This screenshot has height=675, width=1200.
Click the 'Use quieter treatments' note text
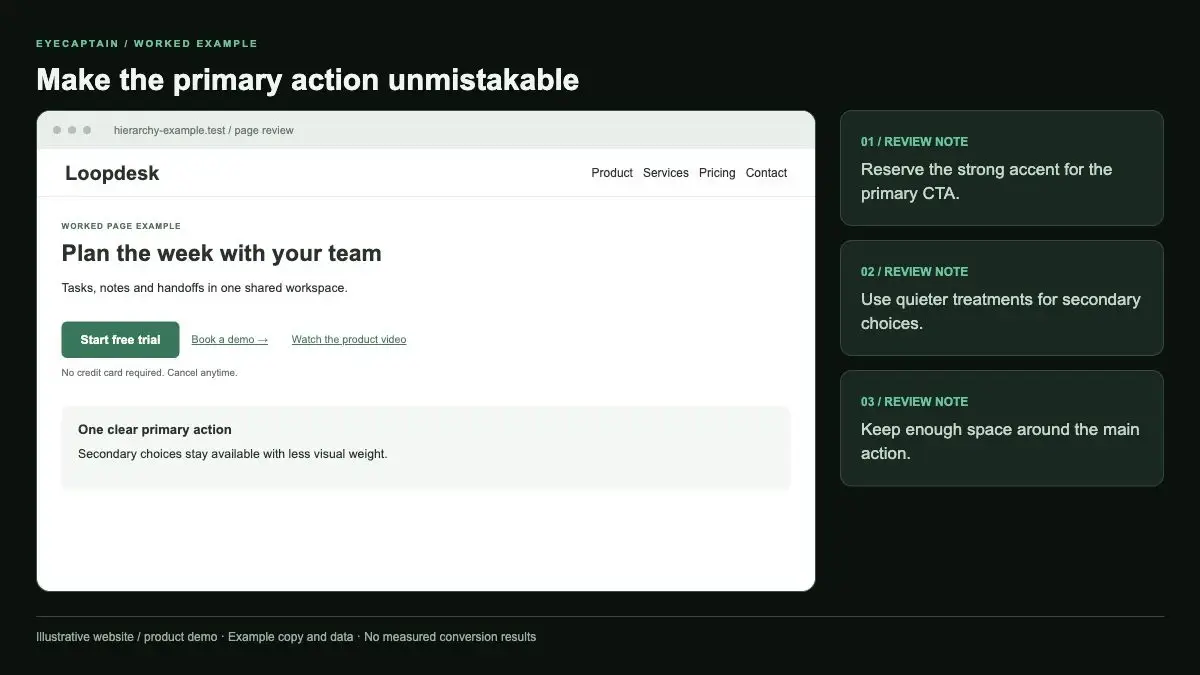coord(1001,312)
